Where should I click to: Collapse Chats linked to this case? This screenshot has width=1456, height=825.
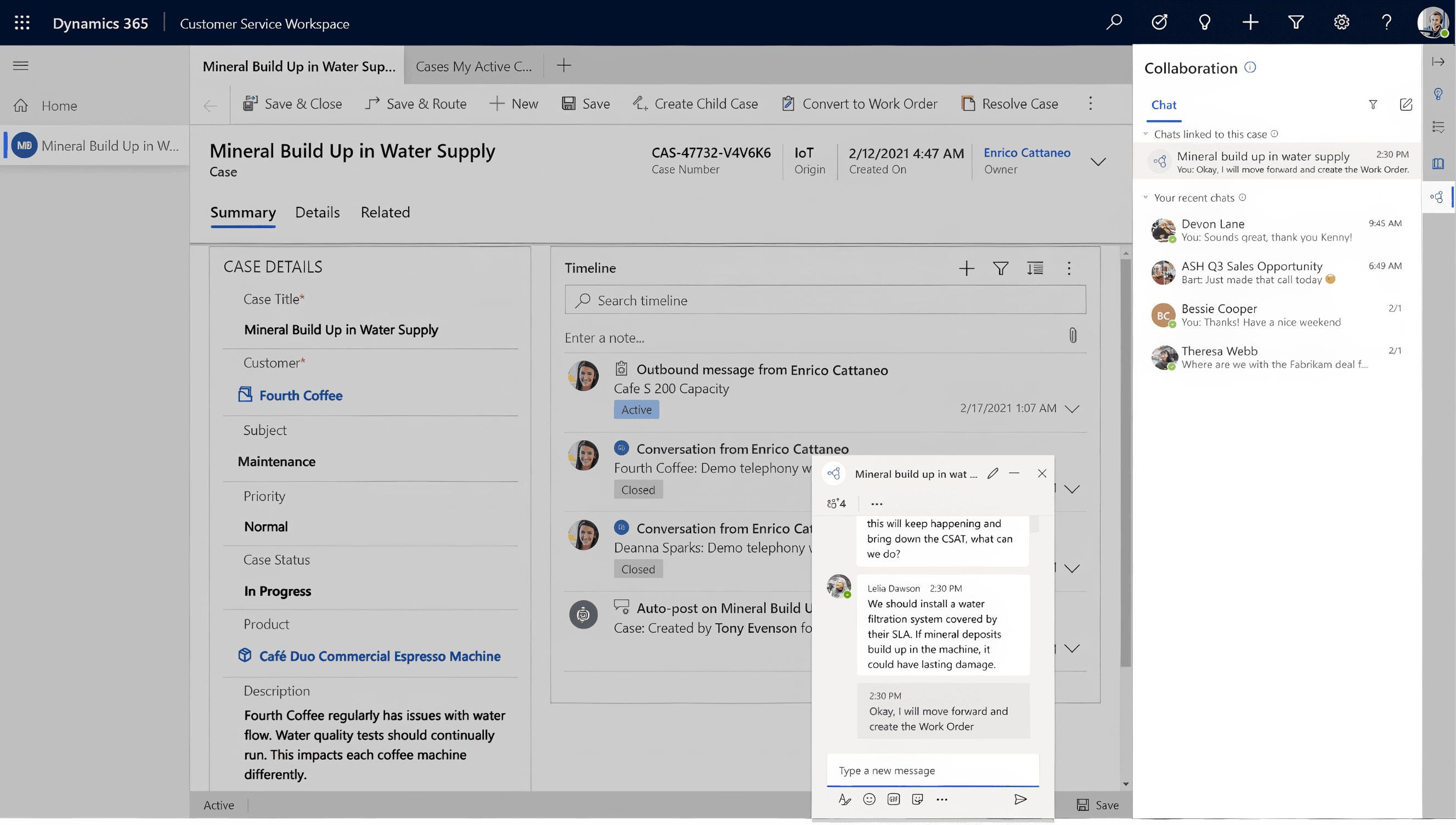coord(1146,134)
